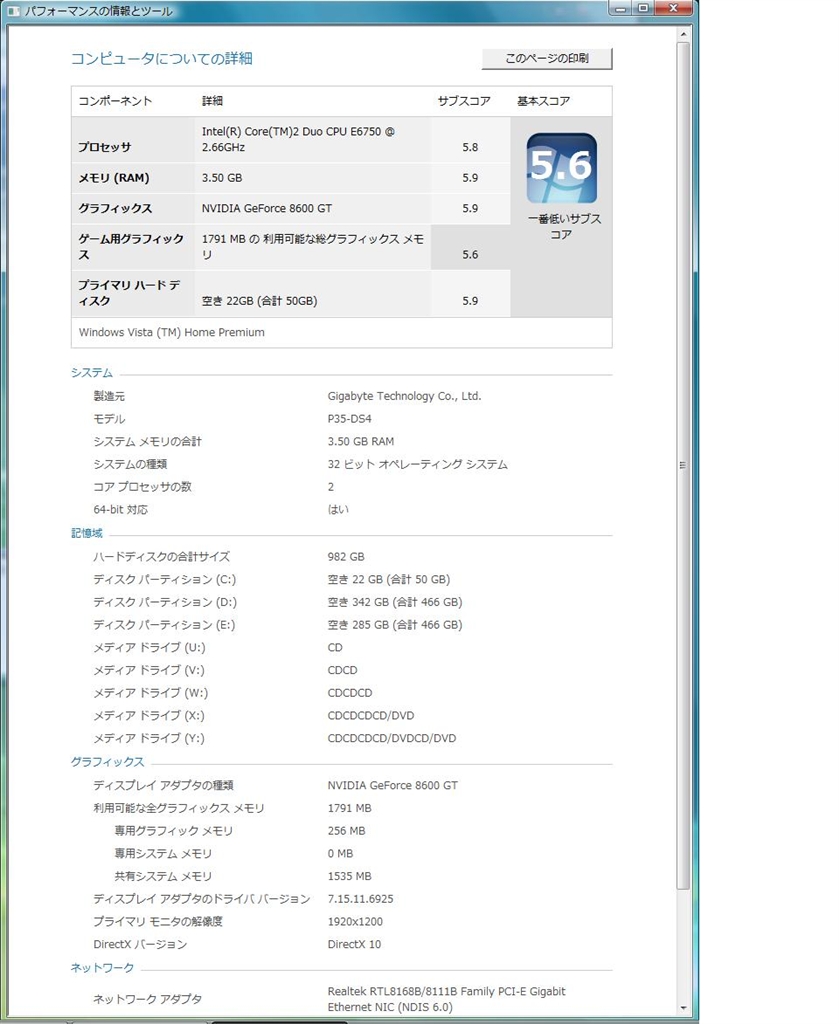
Task: Click the 1535 MB shared memory value
Action: [349, 876]
